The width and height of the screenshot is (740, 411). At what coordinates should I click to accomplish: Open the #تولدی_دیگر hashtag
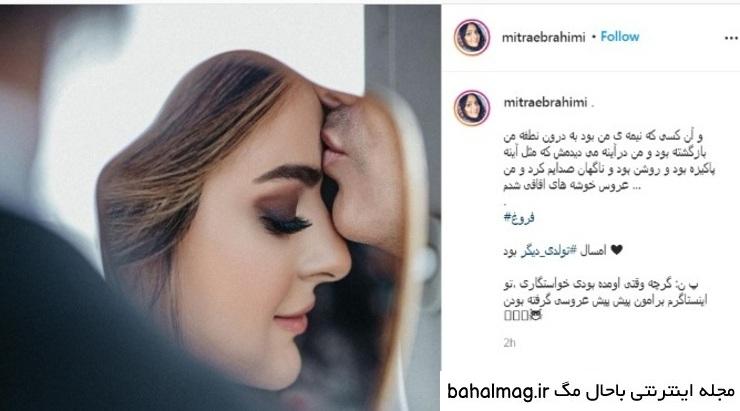coord(548,251)
